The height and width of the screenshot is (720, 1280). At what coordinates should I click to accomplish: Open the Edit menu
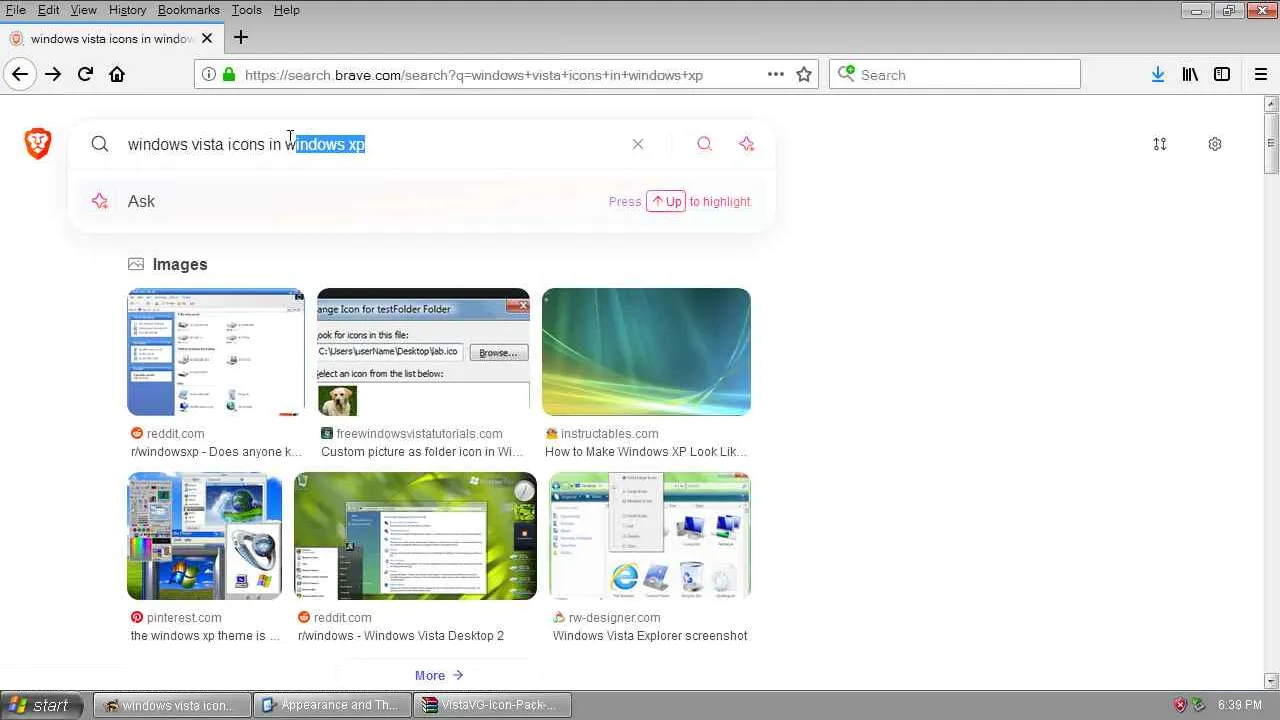[x=48, y=10]
